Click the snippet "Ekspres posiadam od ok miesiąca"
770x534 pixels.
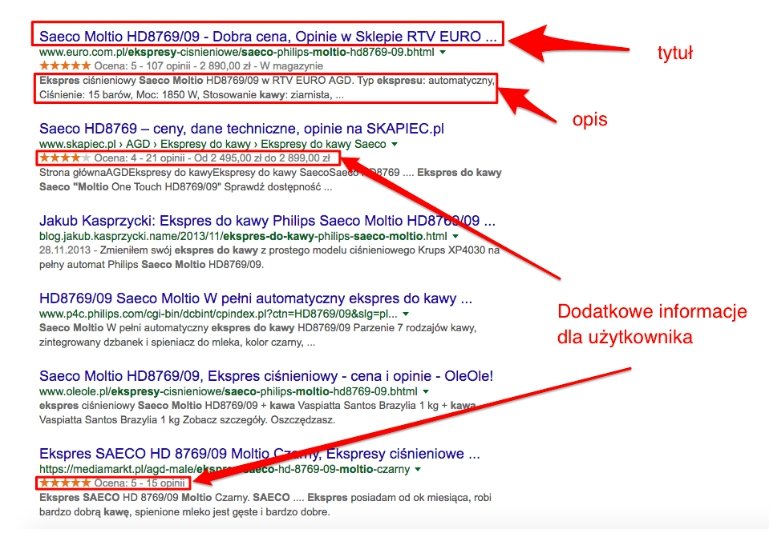[265, 505]
